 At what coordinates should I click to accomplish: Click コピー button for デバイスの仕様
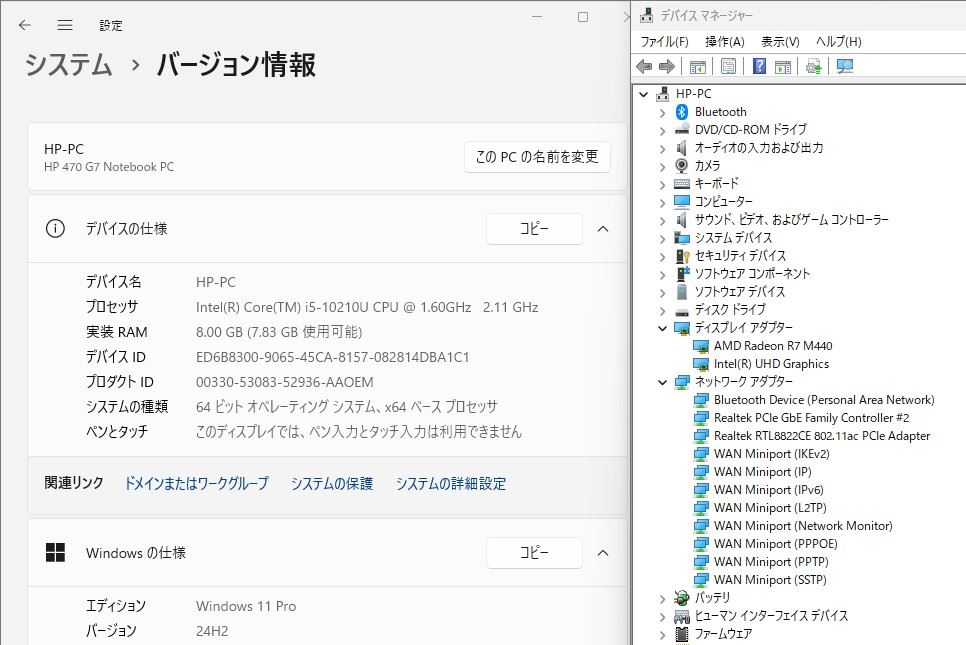pyautogui.click(x=534, y=229)
